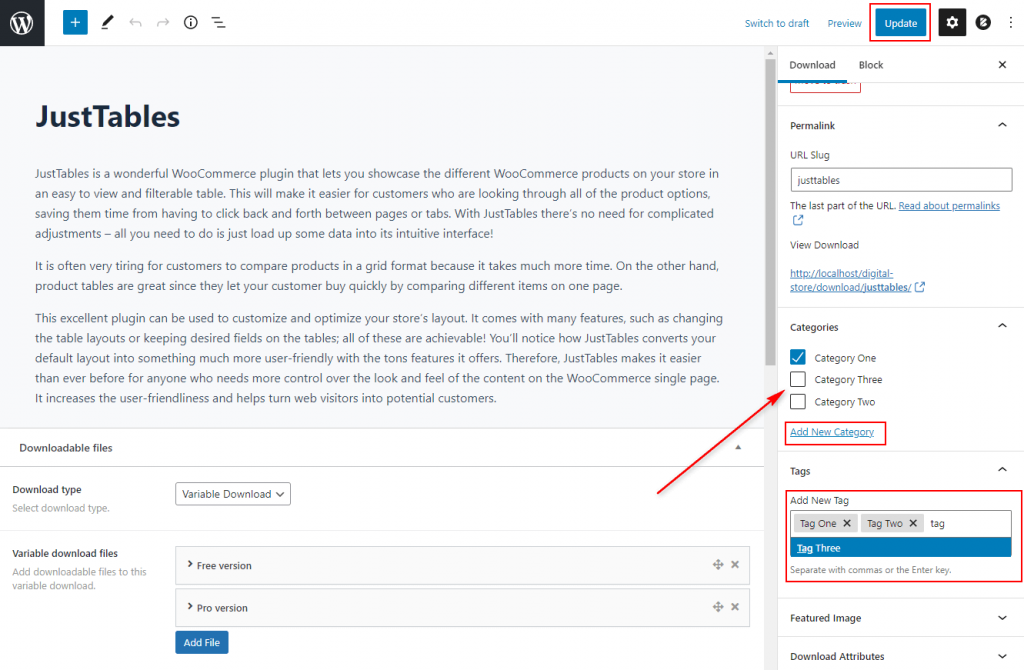
Task: Click the paragraph starting 'This excellent plugin'
Action: pos(379,358)
